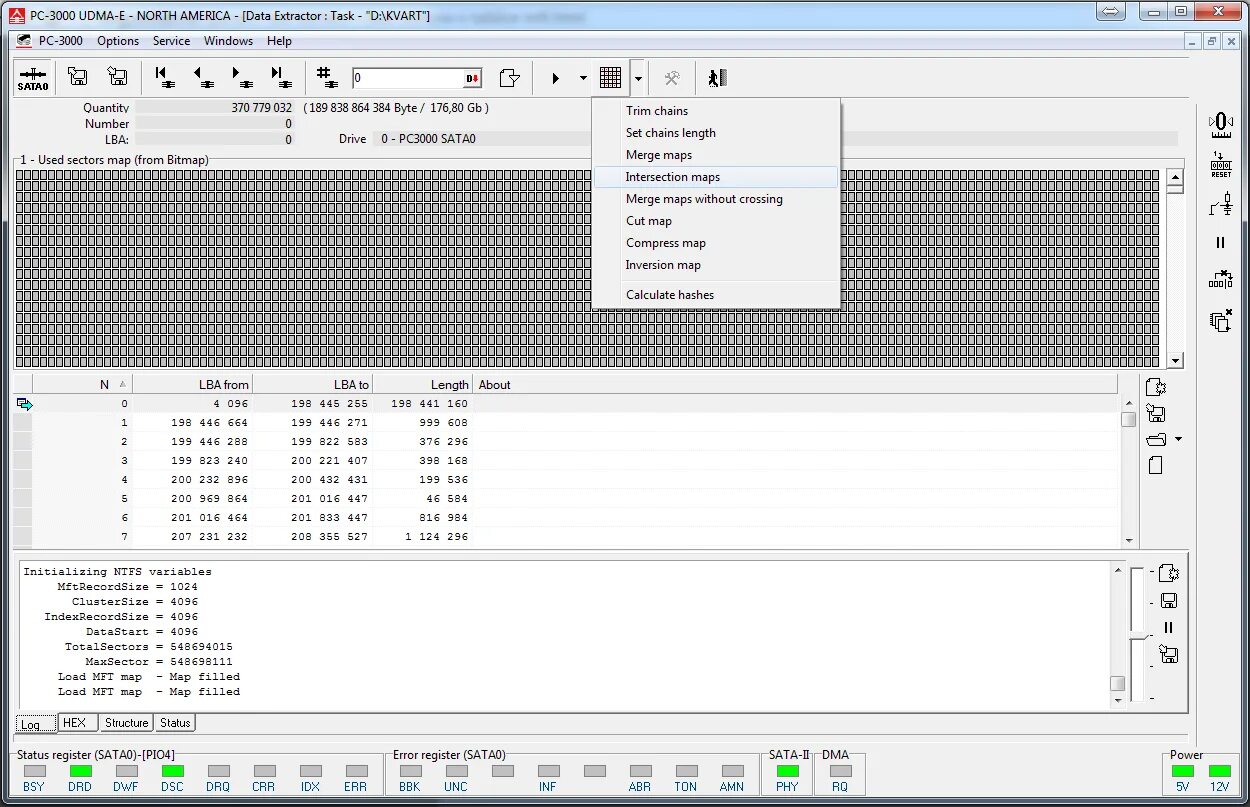Open the map grid dropdown arrow

coord(638,78)
